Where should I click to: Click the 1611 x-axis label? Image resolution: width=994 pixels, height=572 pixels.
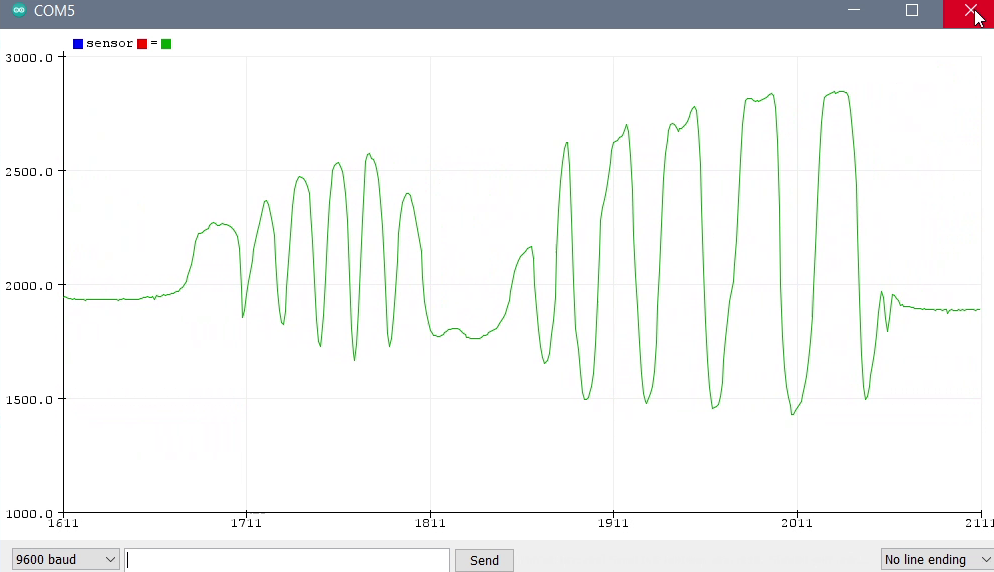pos(63,523)
